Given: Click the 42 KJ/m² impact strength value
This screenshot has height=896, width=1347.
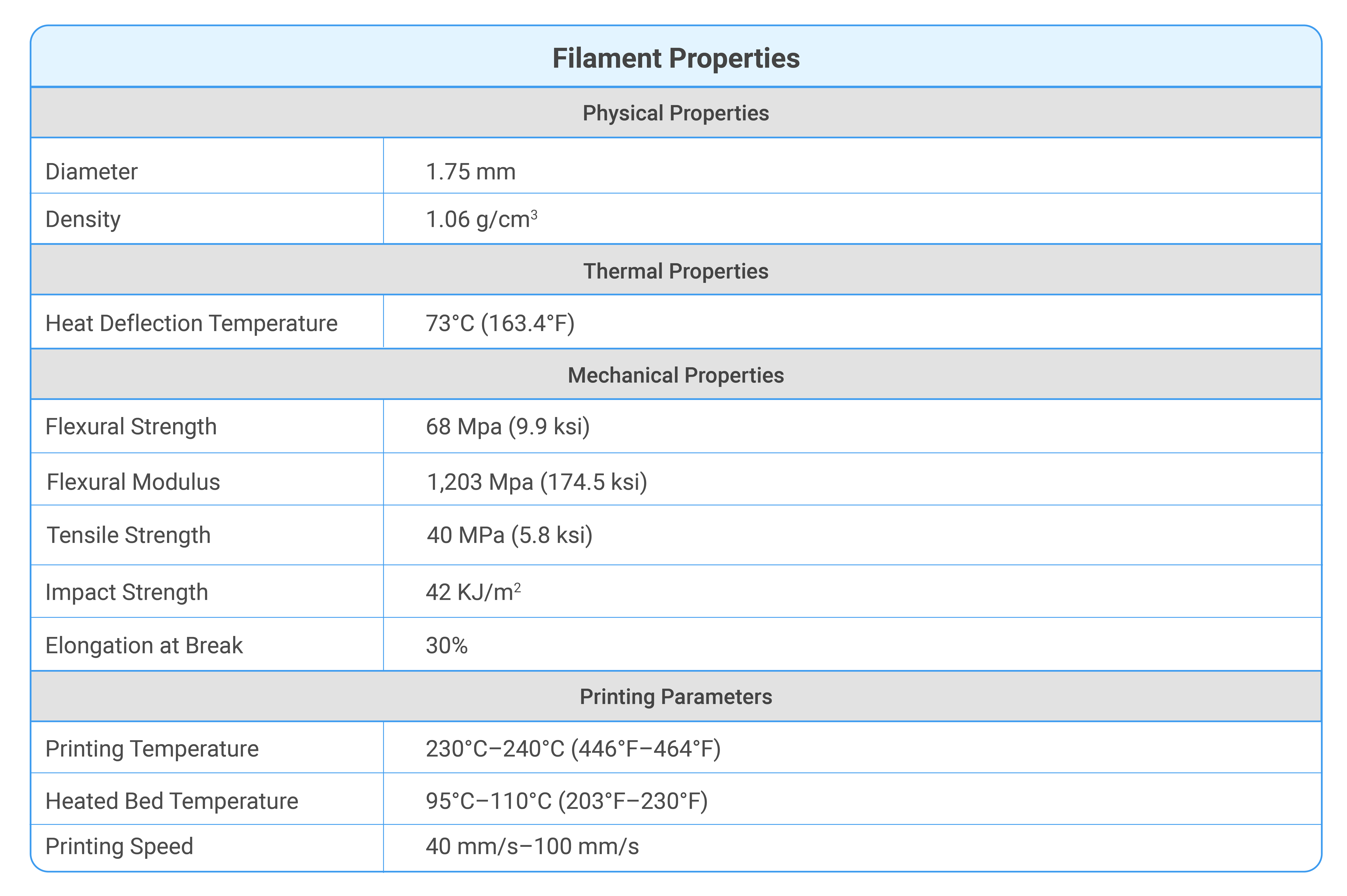Looking at the screenshot, I should [x=473, y=592].
